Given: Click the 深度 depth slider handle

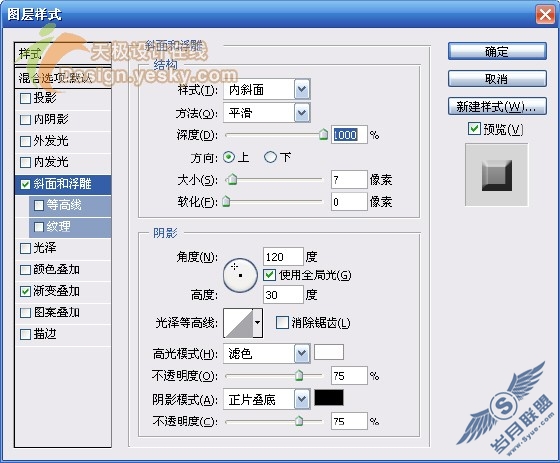Looking at the screenshot, I should click(323, 134).
